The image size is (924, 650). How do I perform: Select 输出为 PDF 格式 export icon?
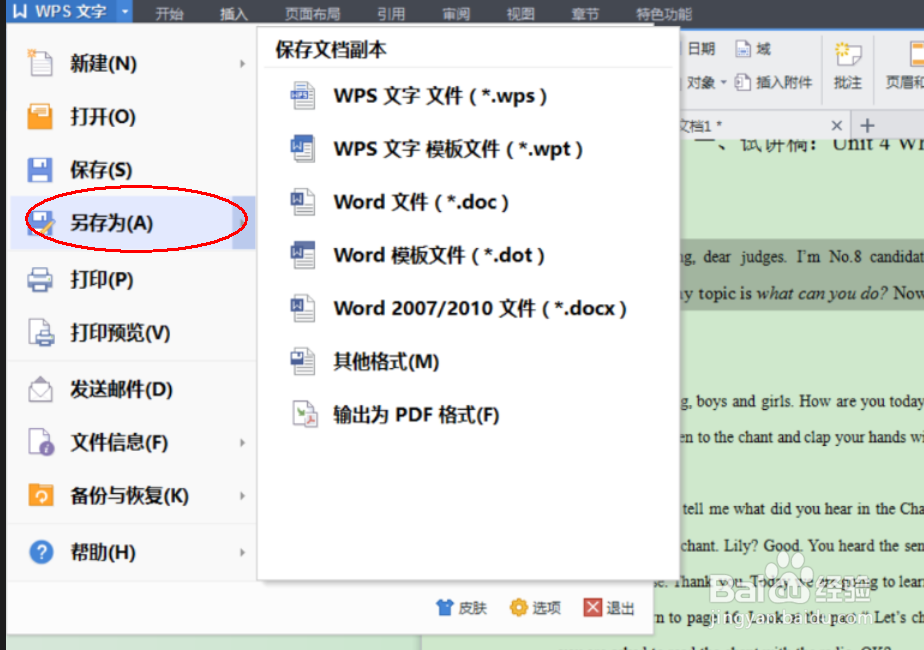[305, 411]
